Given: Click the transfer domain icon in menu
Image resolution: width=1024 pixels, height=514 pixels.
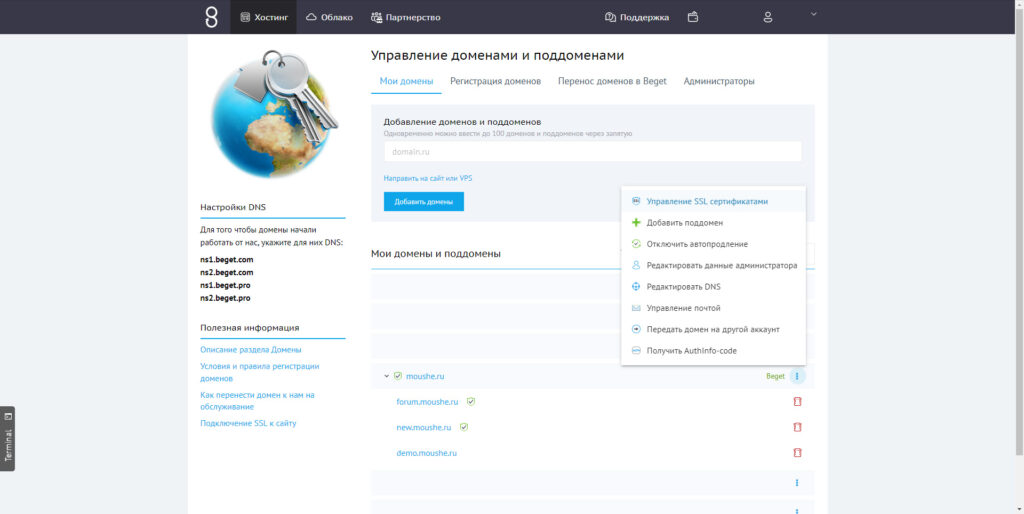Looking at the screenshot, I should [x=636, y=330].
